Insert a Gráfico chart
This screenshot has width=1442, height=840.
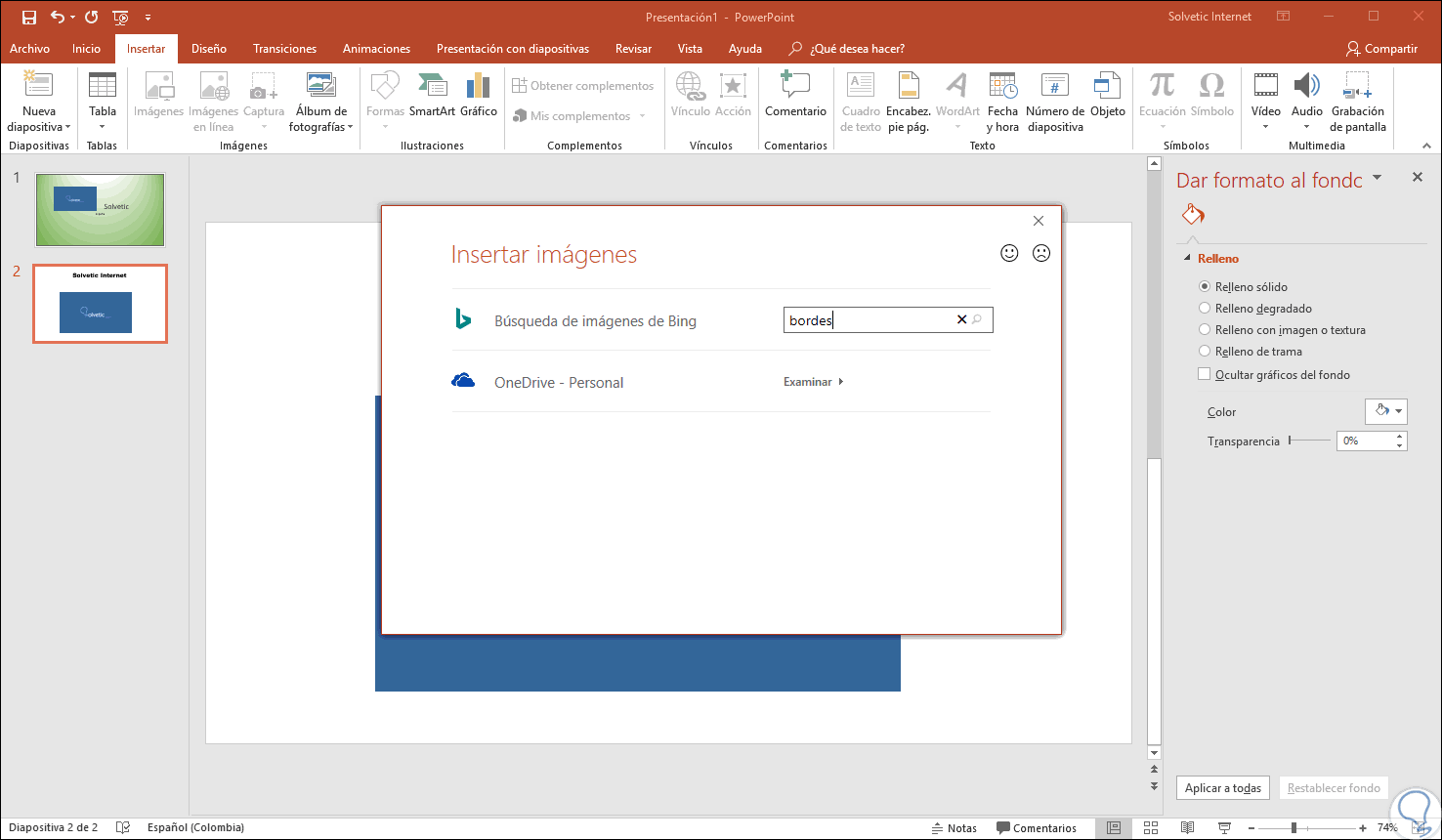pyautogui.click(x=479, y=96)
